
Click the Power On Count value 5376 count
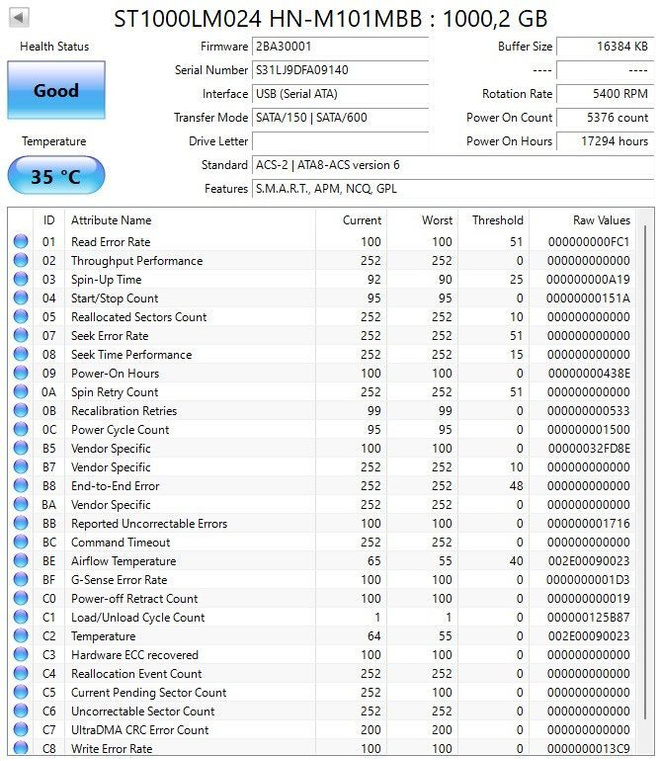click(x=605, y=117)
